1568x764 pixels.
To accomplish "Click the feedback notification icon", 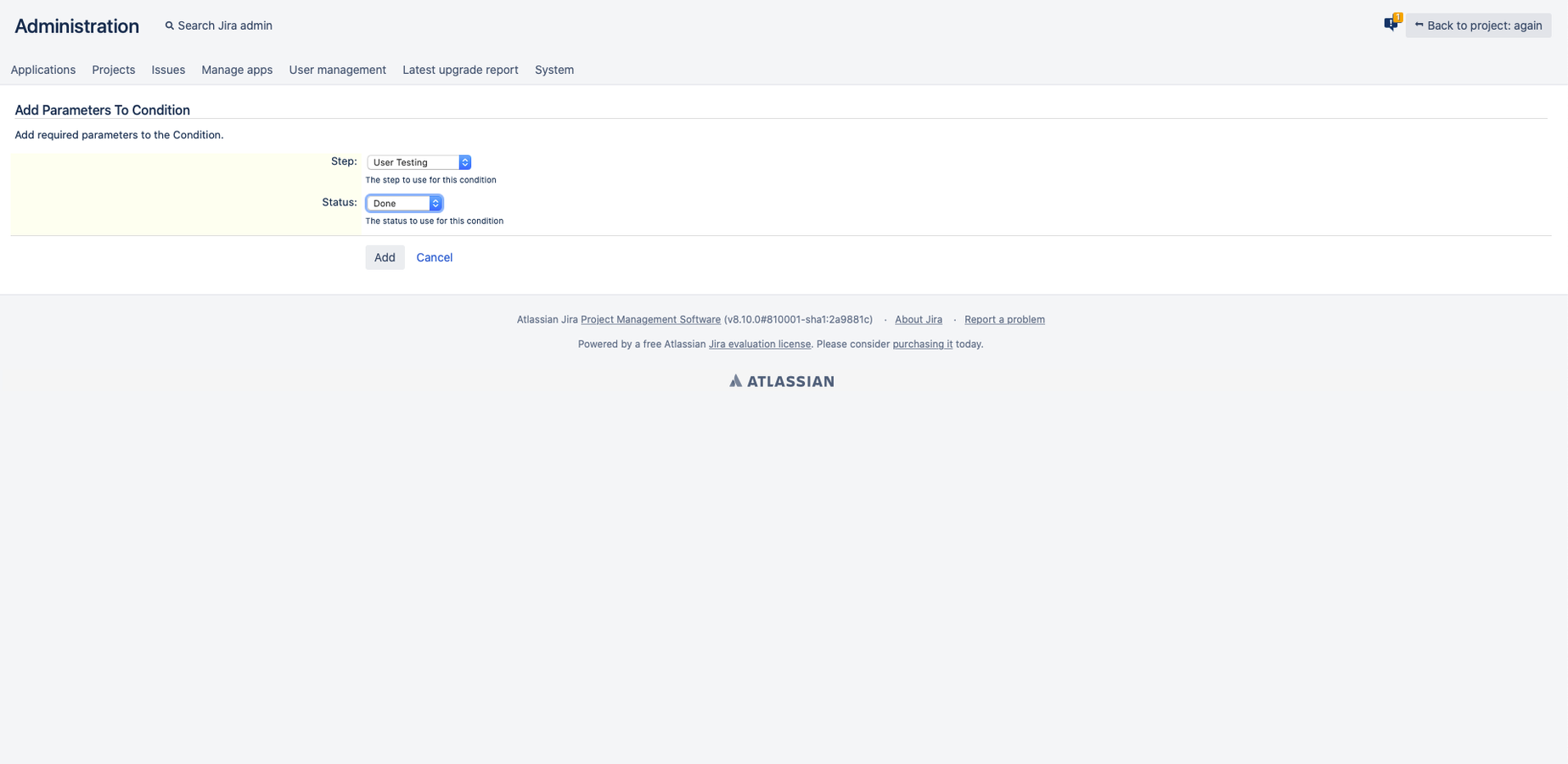I will coord(1391,24).
